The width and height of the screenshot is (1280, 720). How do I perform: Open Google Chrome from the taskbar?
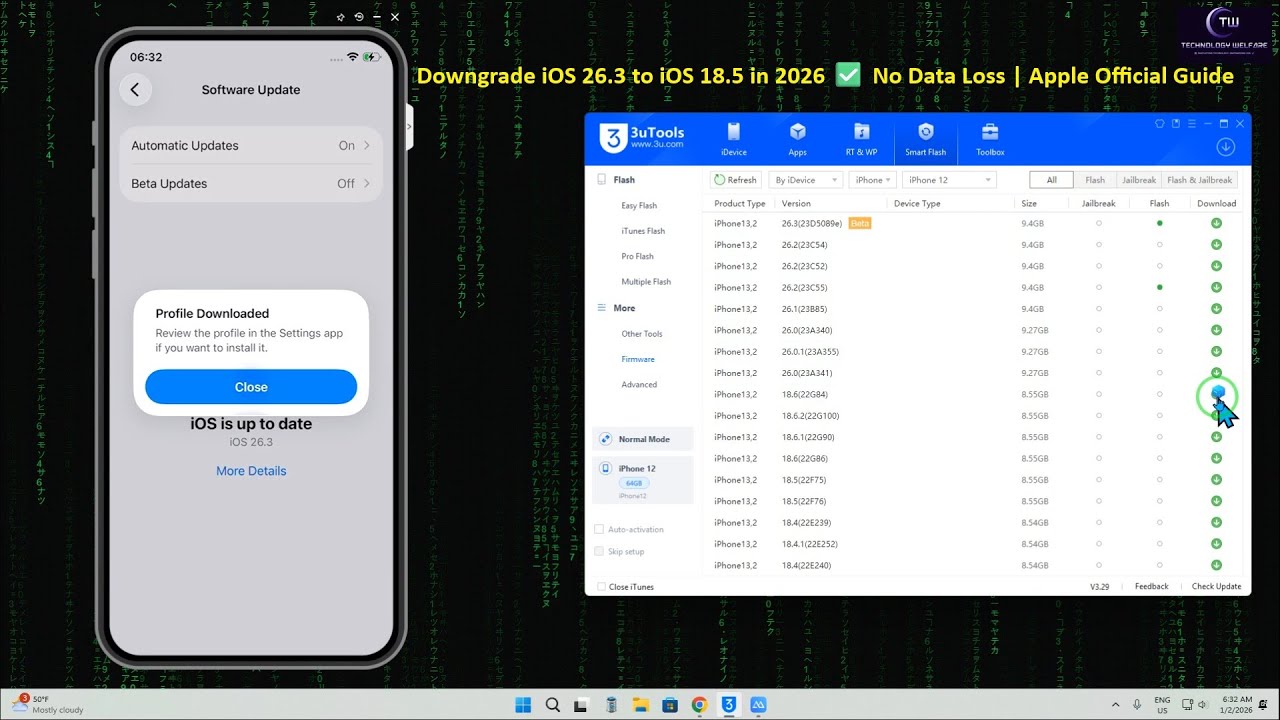699,705
